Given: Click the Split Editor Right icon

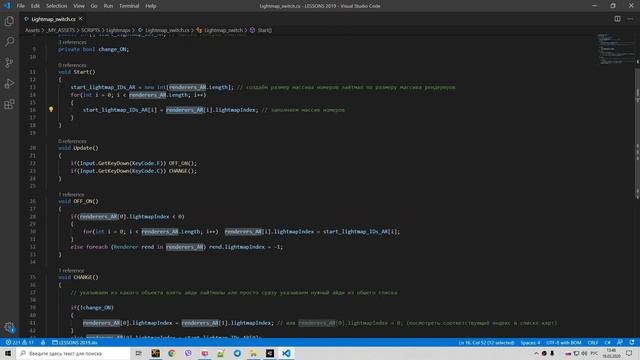Looking at the screenshot, I should (617, 19).
